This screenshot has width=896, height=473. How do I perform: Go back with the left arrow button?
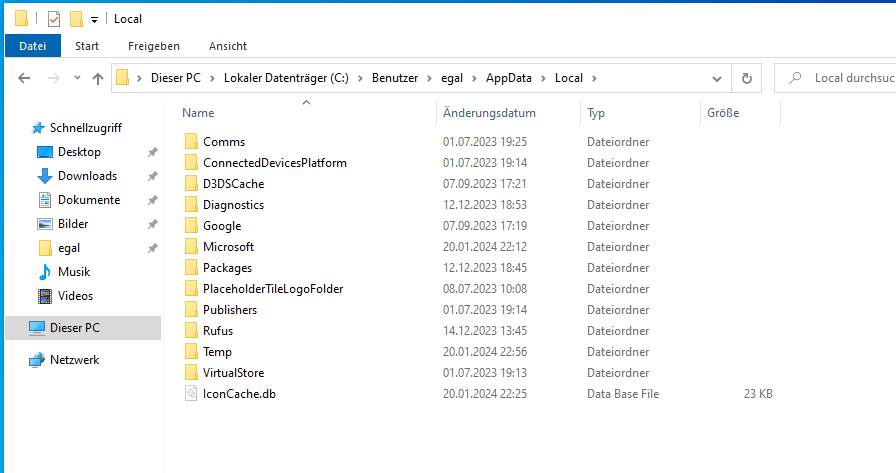click(x=24, y=78)
